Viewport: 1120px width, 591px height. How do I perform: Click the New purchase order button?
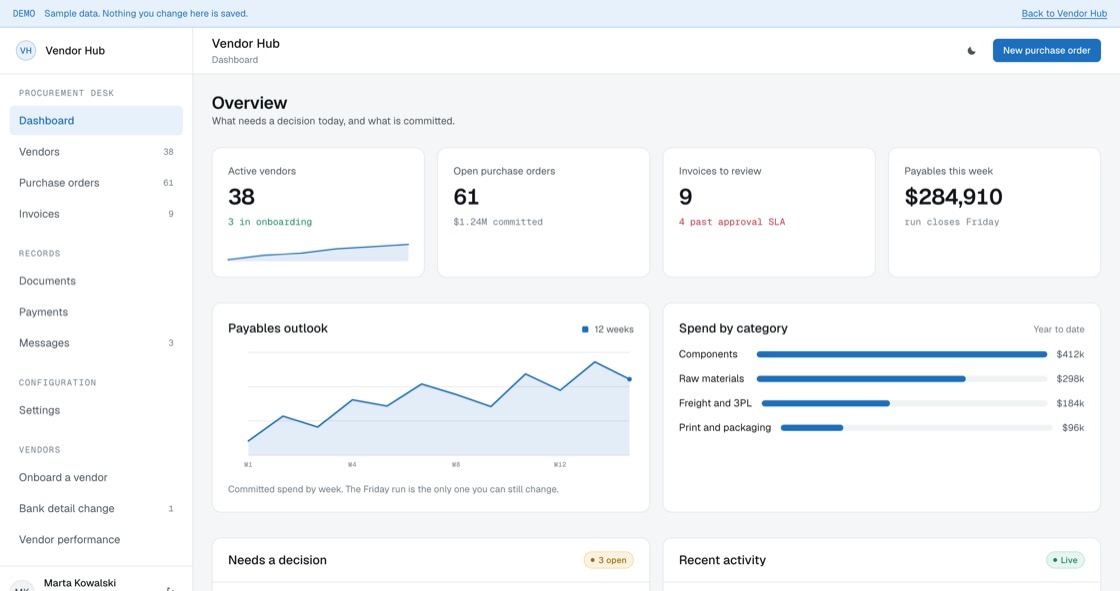[x=1046, y=50]
